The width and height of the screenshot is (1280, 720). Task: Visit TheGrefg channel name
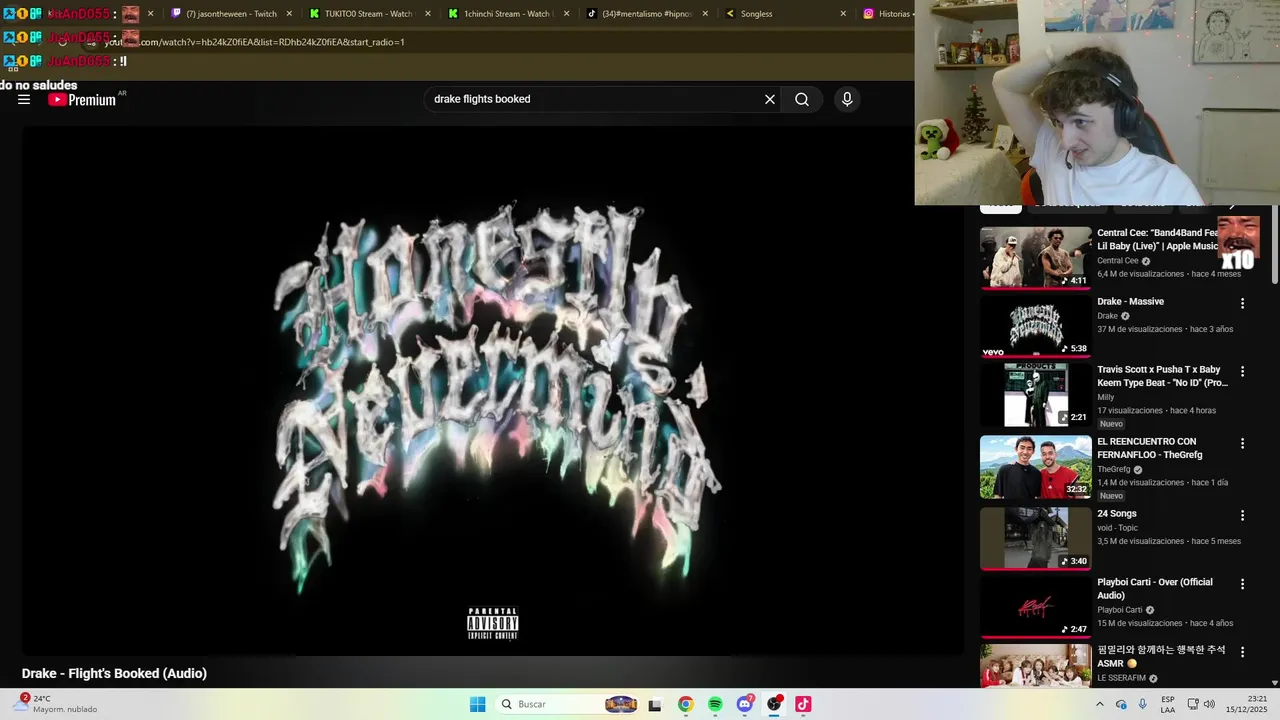point(1114,469)
